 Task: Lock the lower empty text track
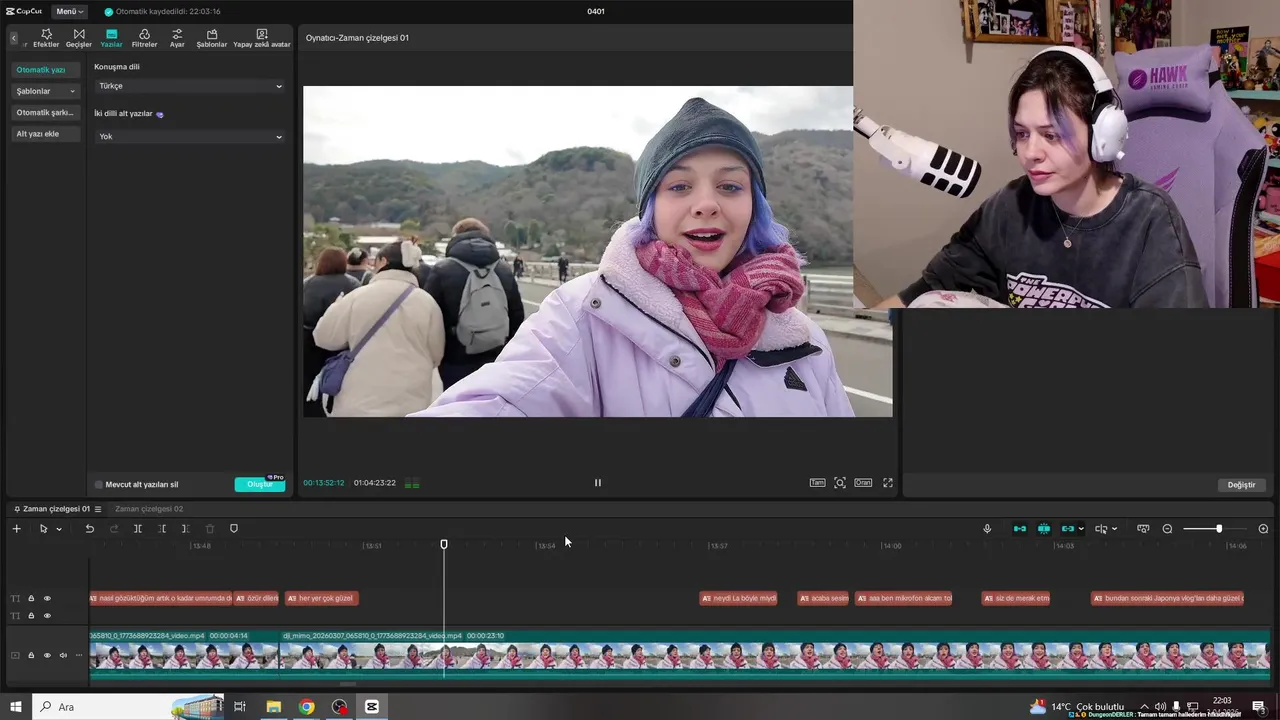(x=31, y=615)
